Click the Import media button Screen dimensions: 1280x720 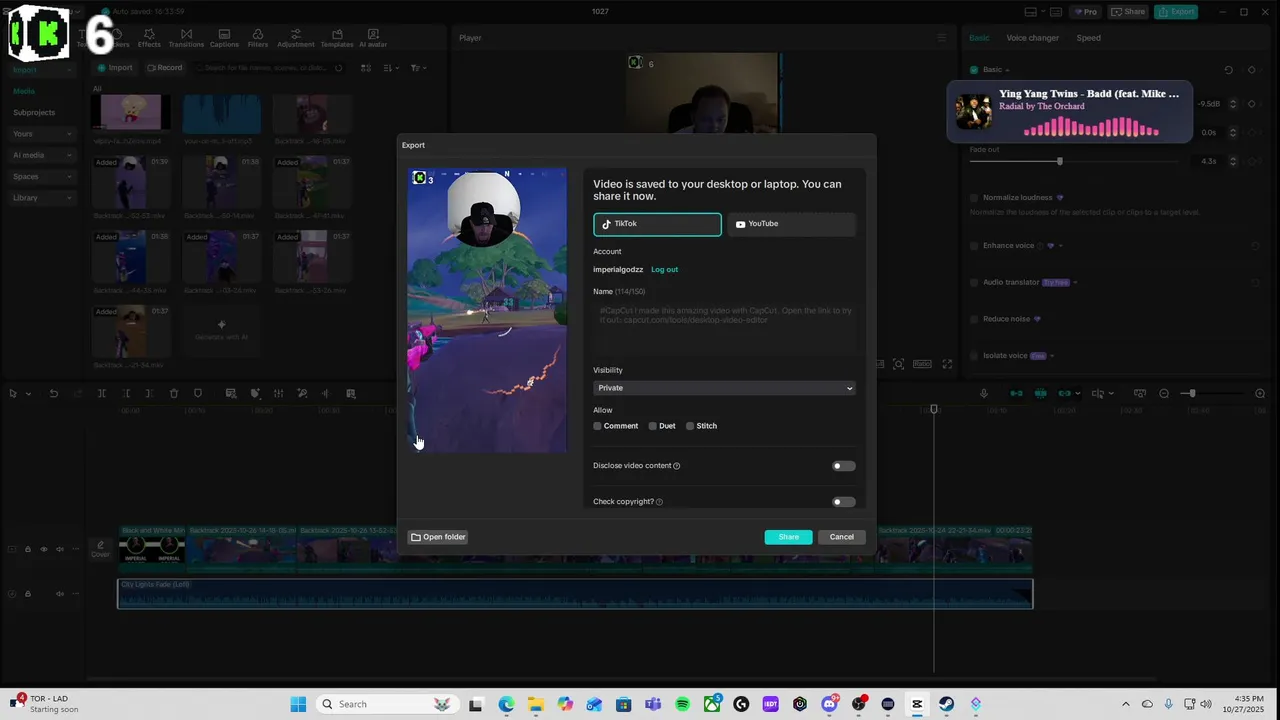(115, 68)
